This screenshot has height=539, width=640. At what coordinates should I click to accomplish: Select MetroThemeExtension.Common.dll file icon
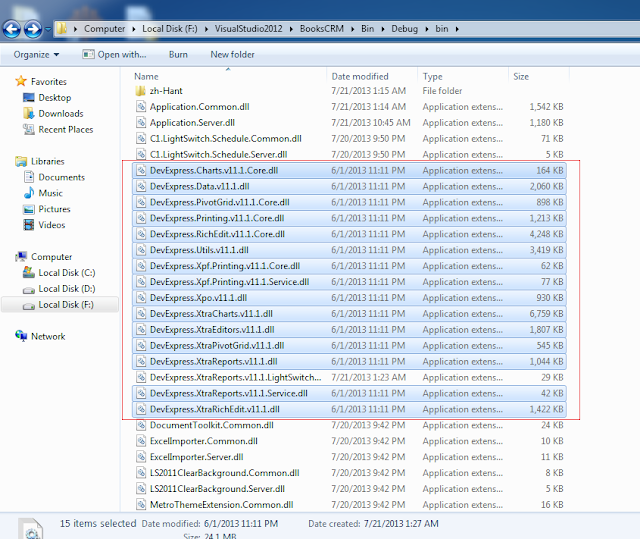point(141,504)
